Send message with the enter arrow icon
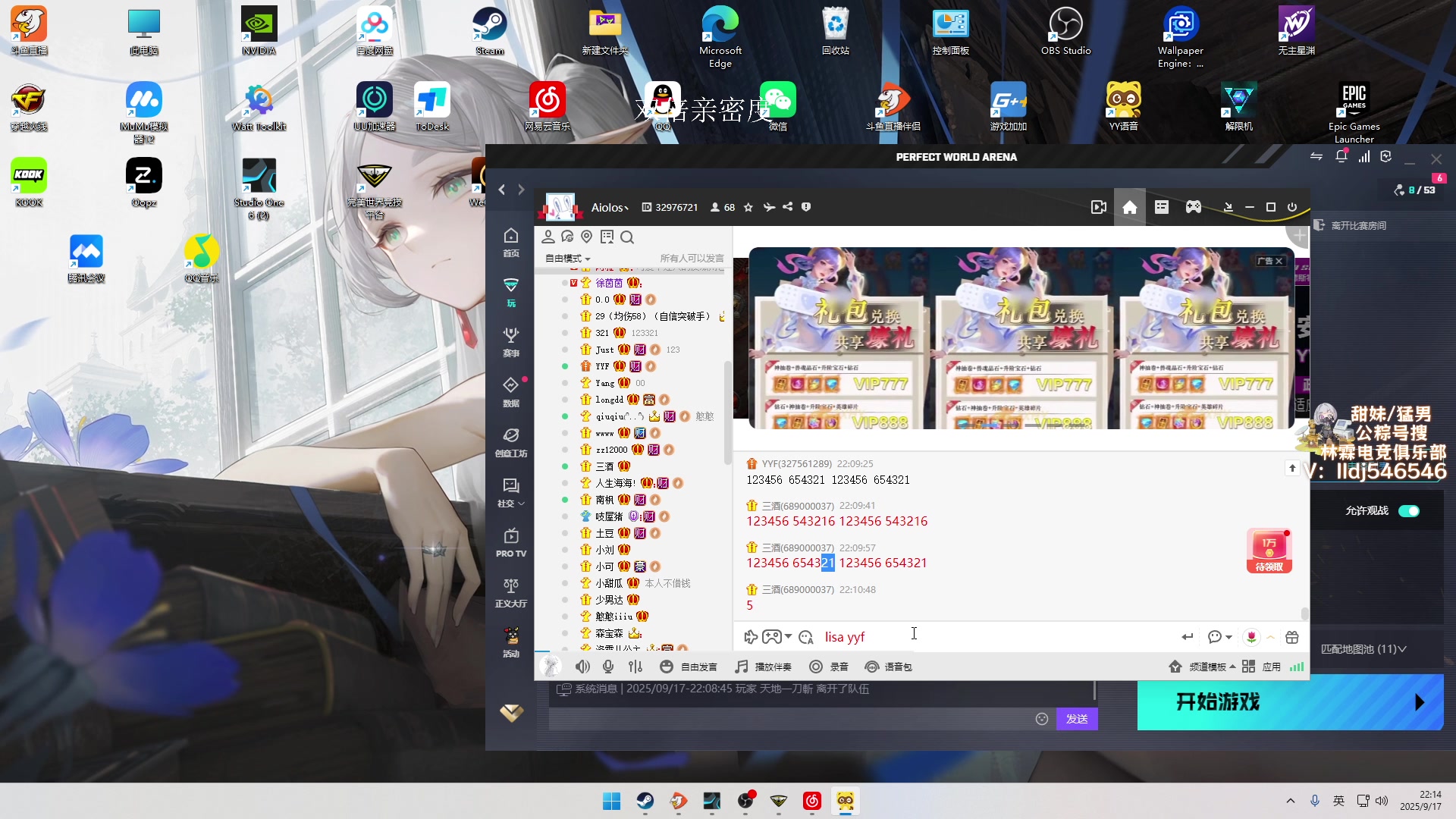Viewport: 1456px width, 819px height. point(1188,637)
